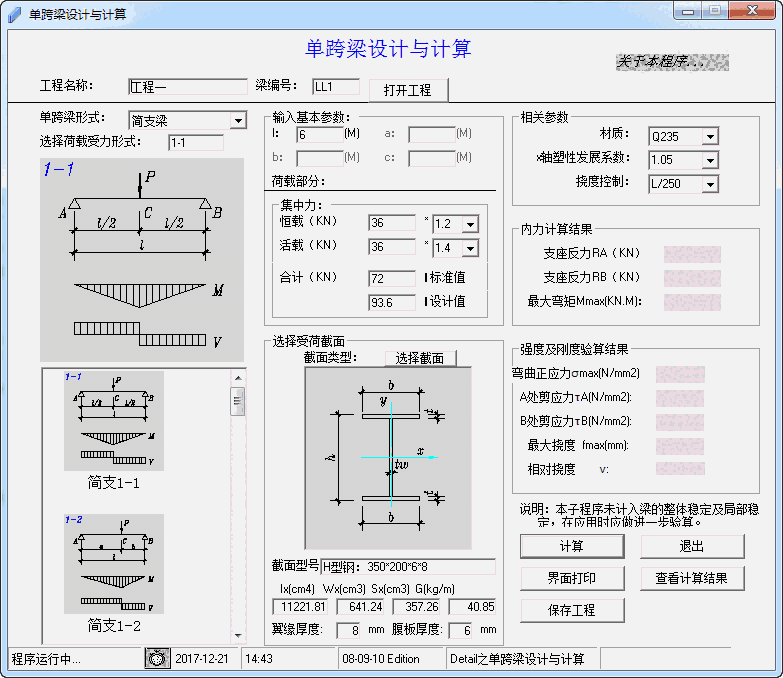
Task: Expand the 活载 factor 1.4 dropdown
Action: [470, 248]
